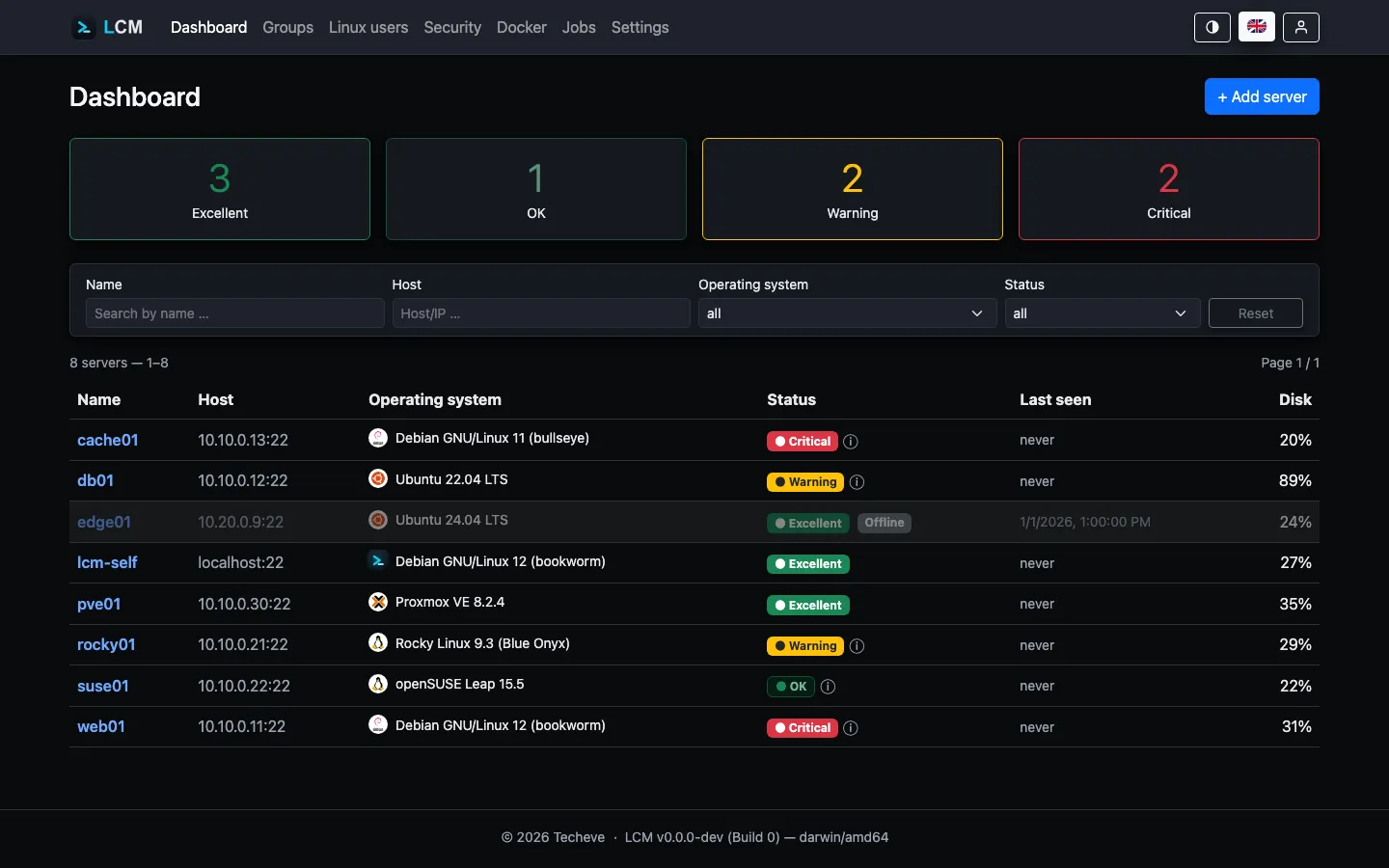Open the rocky01 server link

click(x=106, y=644)
